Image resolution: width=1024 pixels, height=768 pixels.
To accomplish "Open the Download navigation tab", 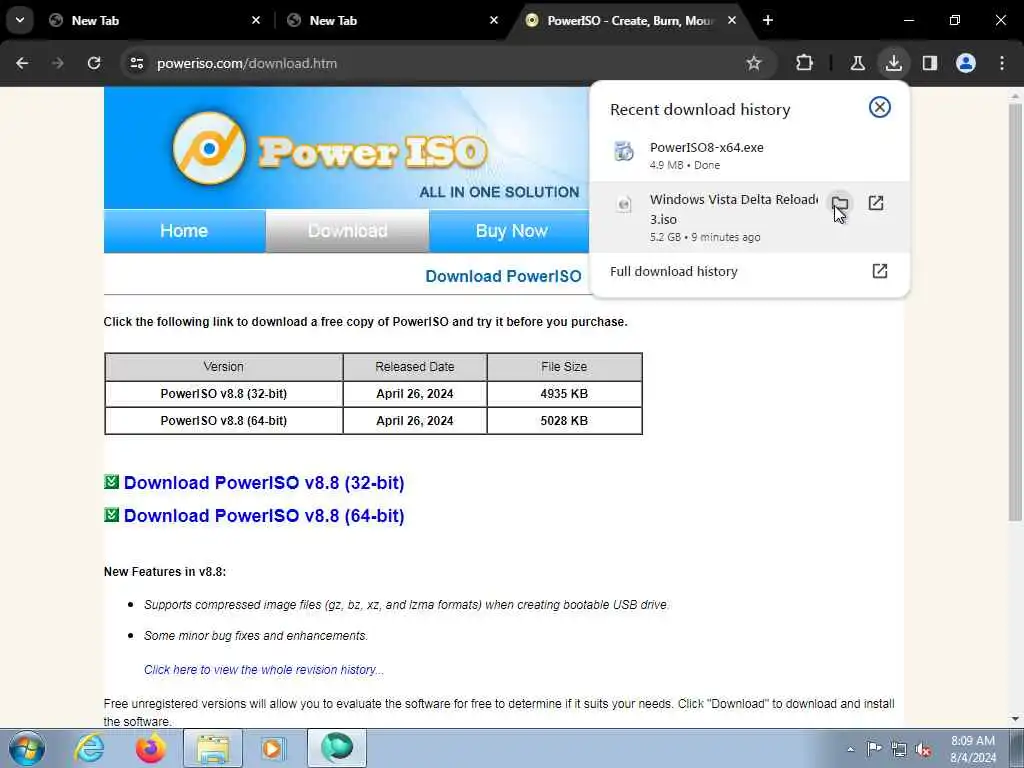I will pyautogui.click(x=347, y=231).
